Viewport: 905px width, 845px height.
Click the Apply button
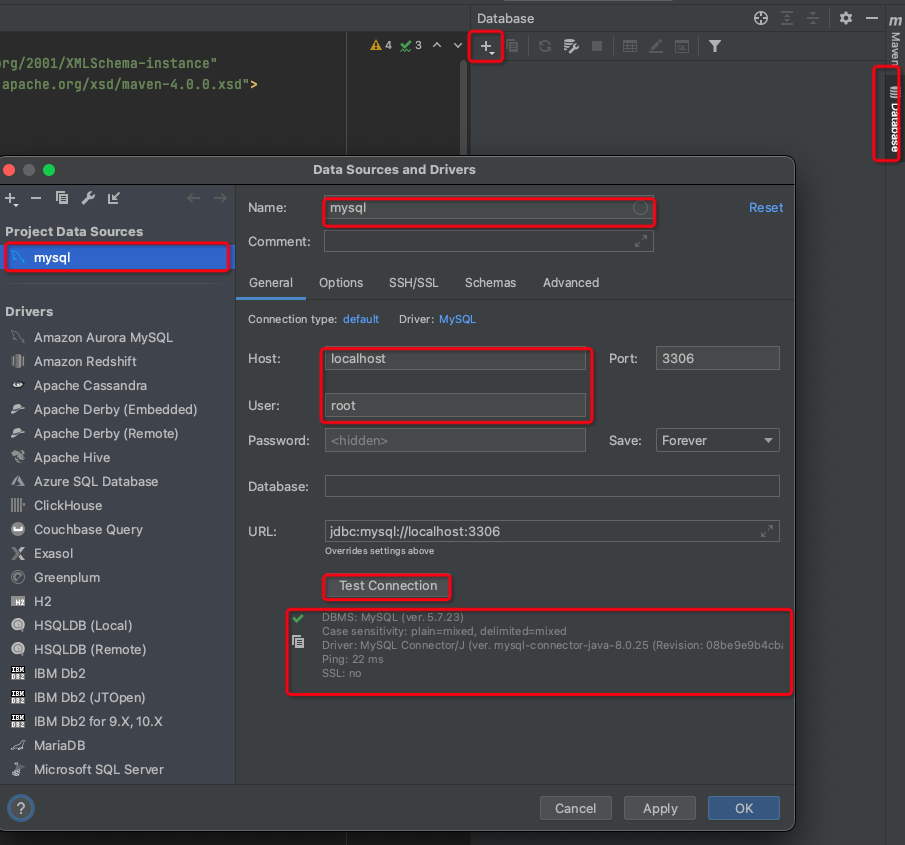coord(660,809)
